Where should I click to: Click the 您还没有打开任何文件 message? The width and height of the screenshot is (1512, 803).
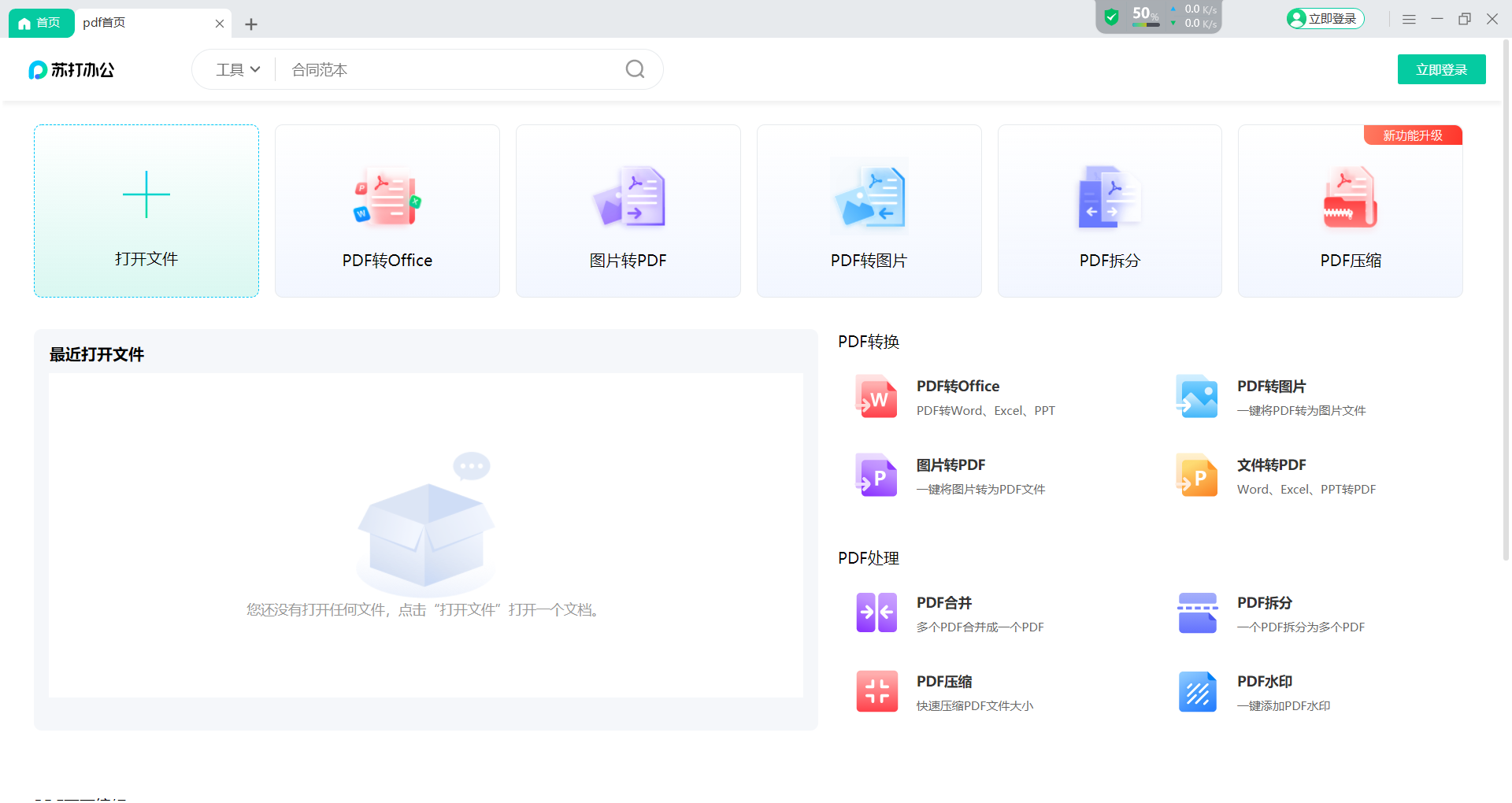(x=425, y=610)
